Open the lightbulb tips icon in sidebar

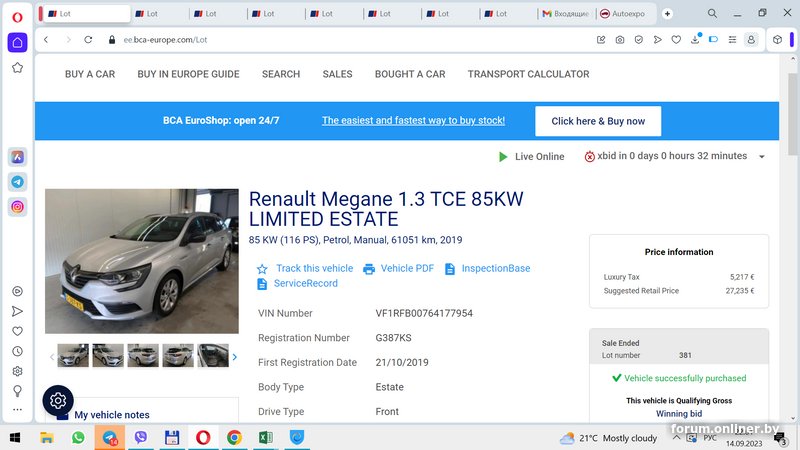[x=17, y=391]
